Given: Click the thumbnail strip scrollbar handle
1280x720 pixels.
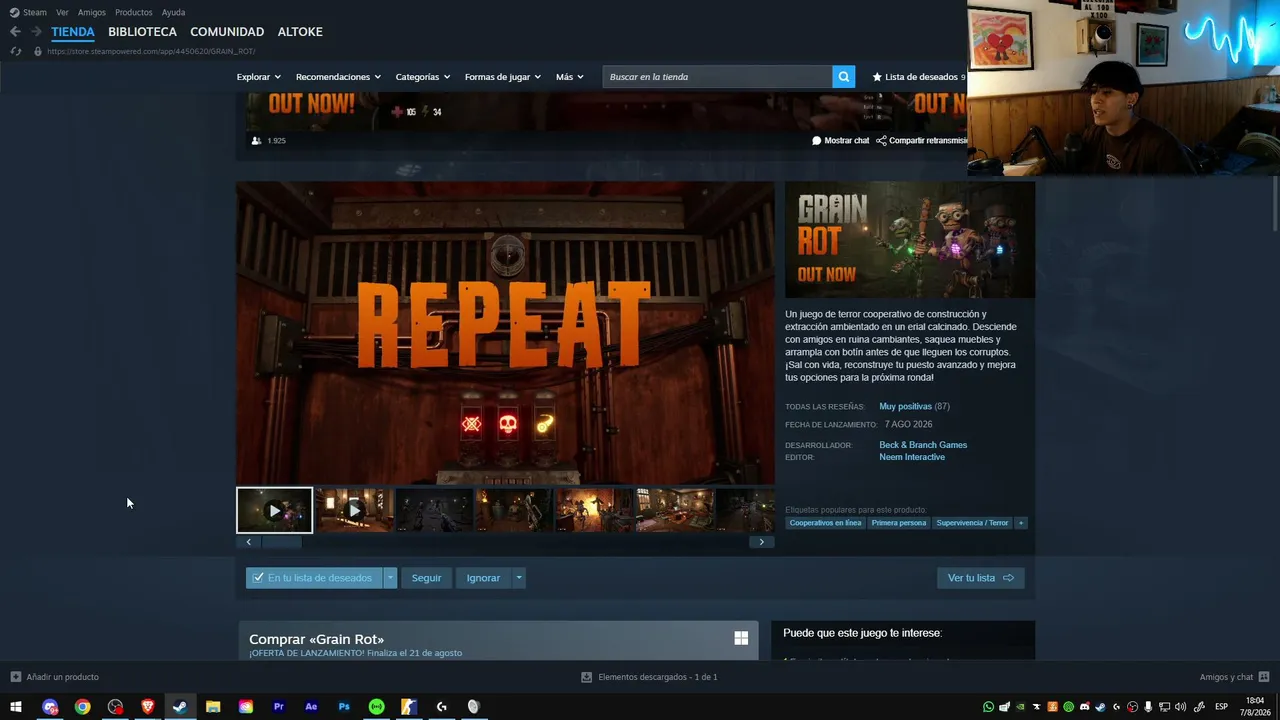Looking at the screenshot, I should coord(281,542).
